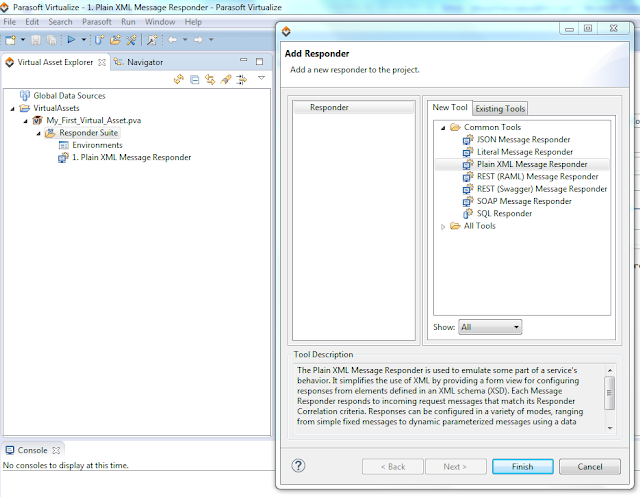Open the explorer View Menu triangle
Screen dimensions: 640x497
click(261, 78)
